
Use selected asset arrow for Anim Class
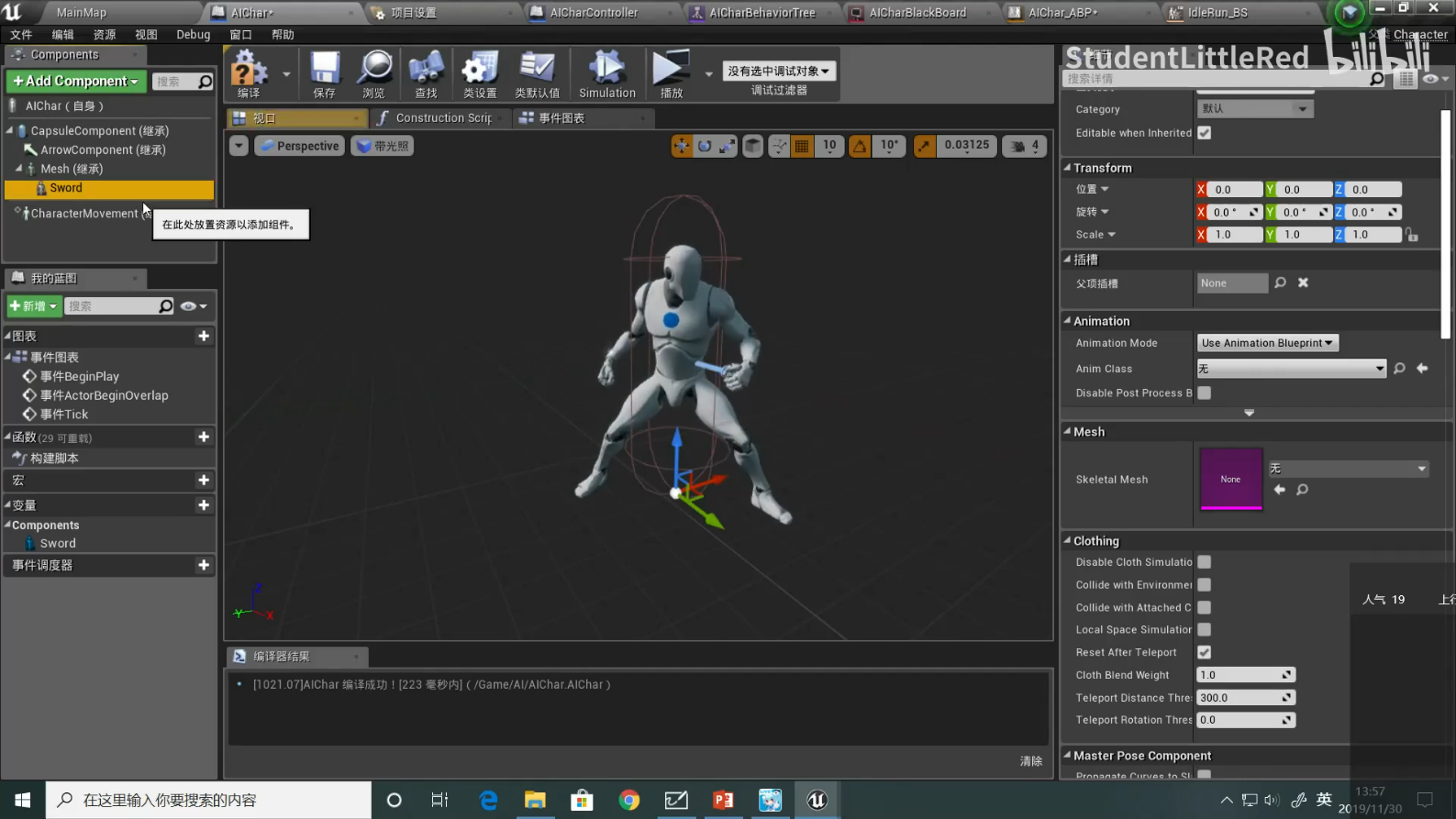1422,369
